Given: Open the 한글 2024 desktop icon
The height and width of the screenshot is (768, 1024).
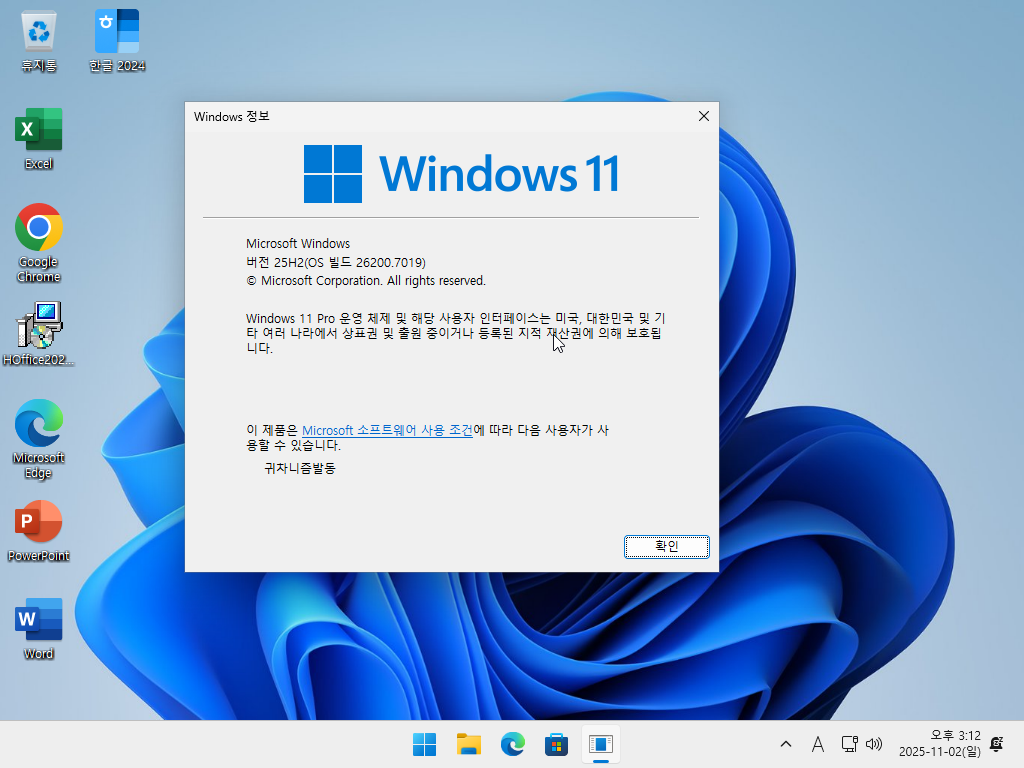Looking at the screenshot, I should click(x=117, y=41).
